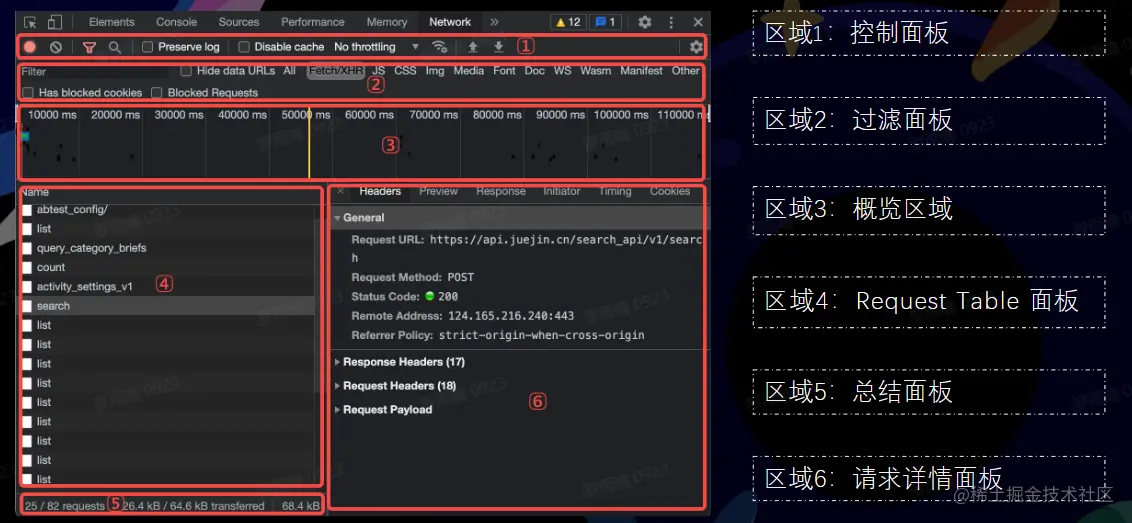Check the Blocked Requests checkbox
Viewport: 1132px width, 523px height.
[x=157, y=92]
